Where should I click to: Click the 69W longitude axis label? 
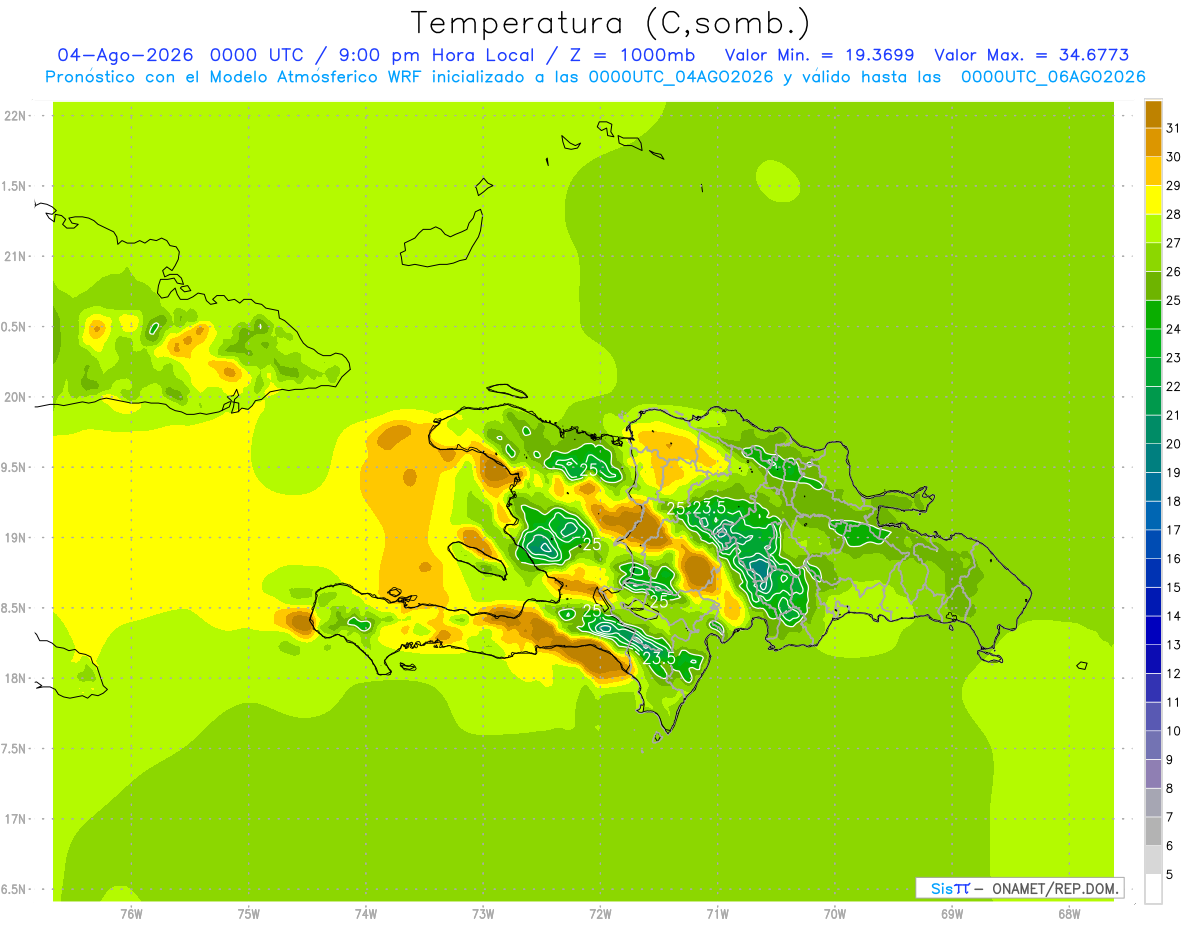coord(952,913)
